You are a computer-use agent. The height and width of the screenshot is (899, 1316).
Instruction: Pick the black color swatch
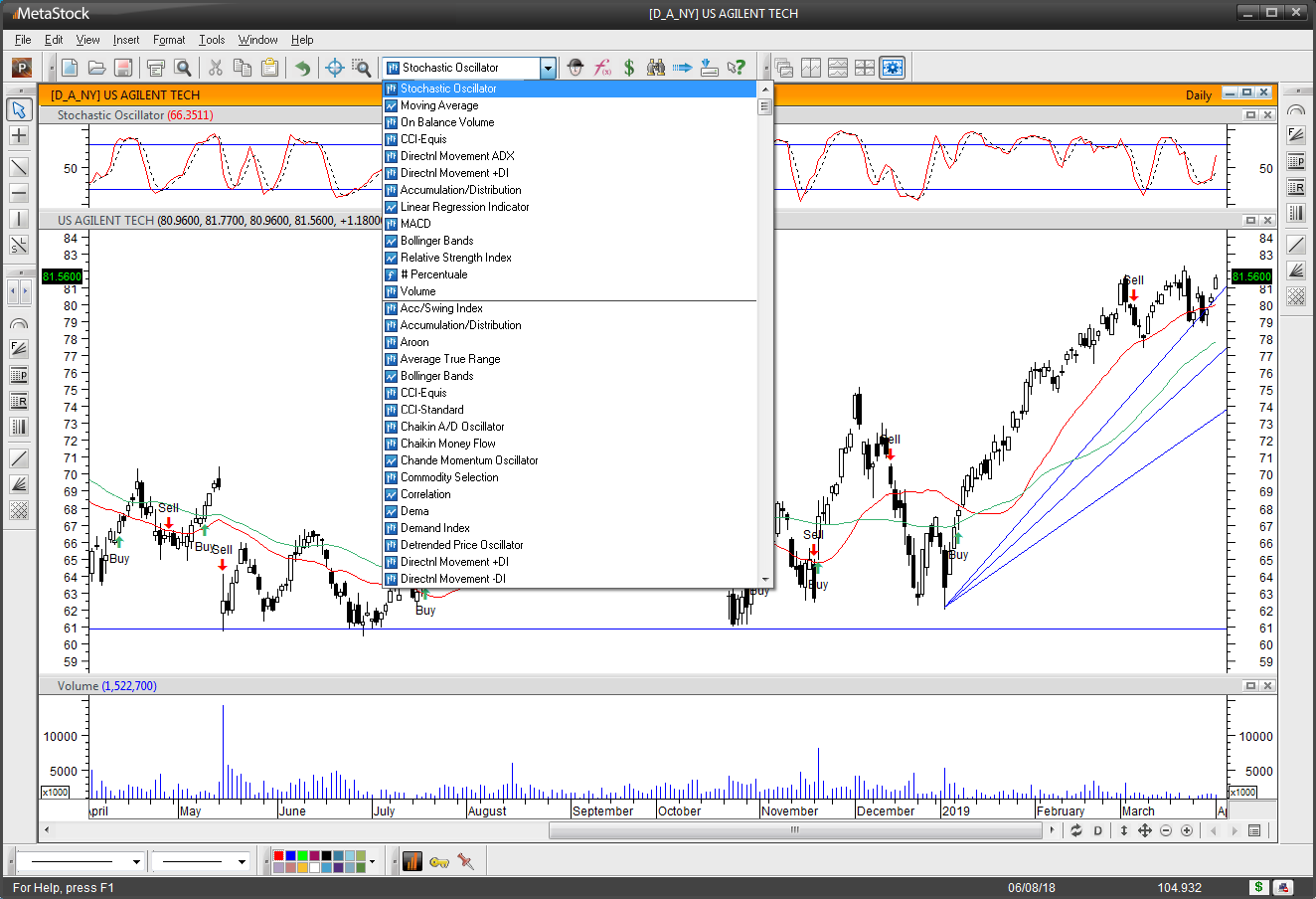(x=326, y=855)
